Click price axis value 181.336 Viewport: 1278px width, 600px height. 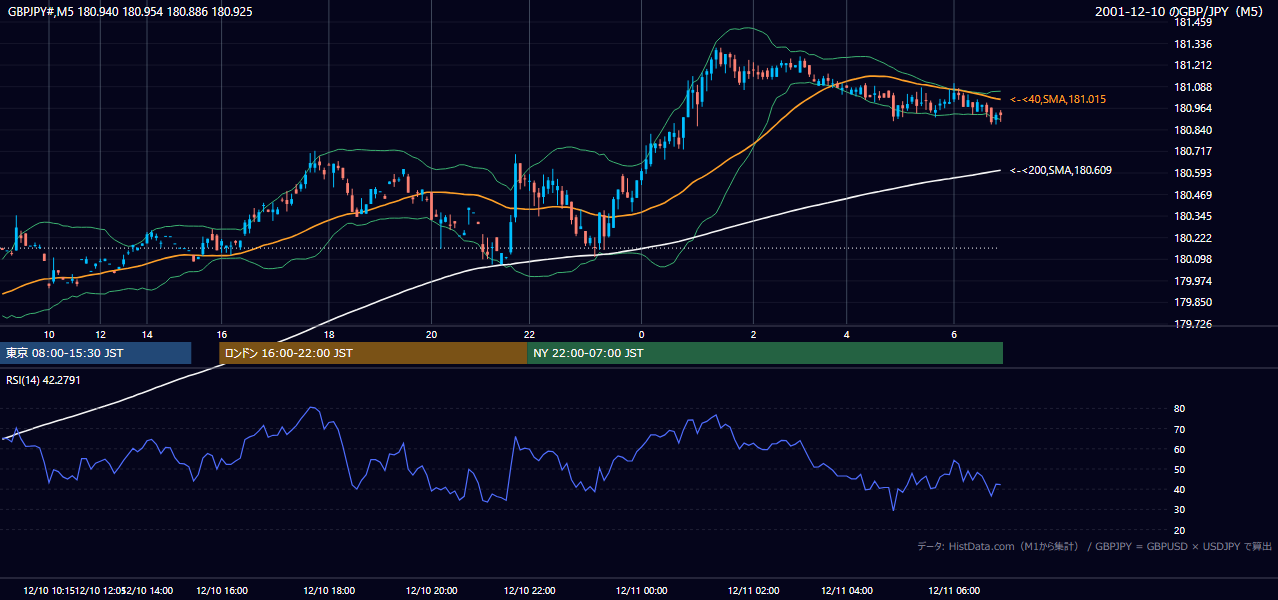coord(1192,44)
